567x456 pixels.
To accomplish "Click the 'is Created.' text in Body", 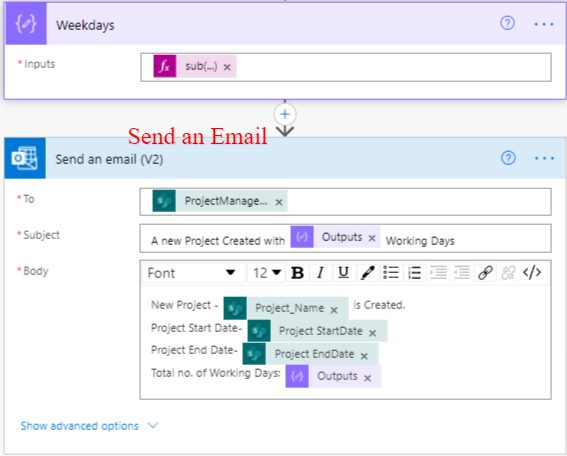I will point(379,305).
